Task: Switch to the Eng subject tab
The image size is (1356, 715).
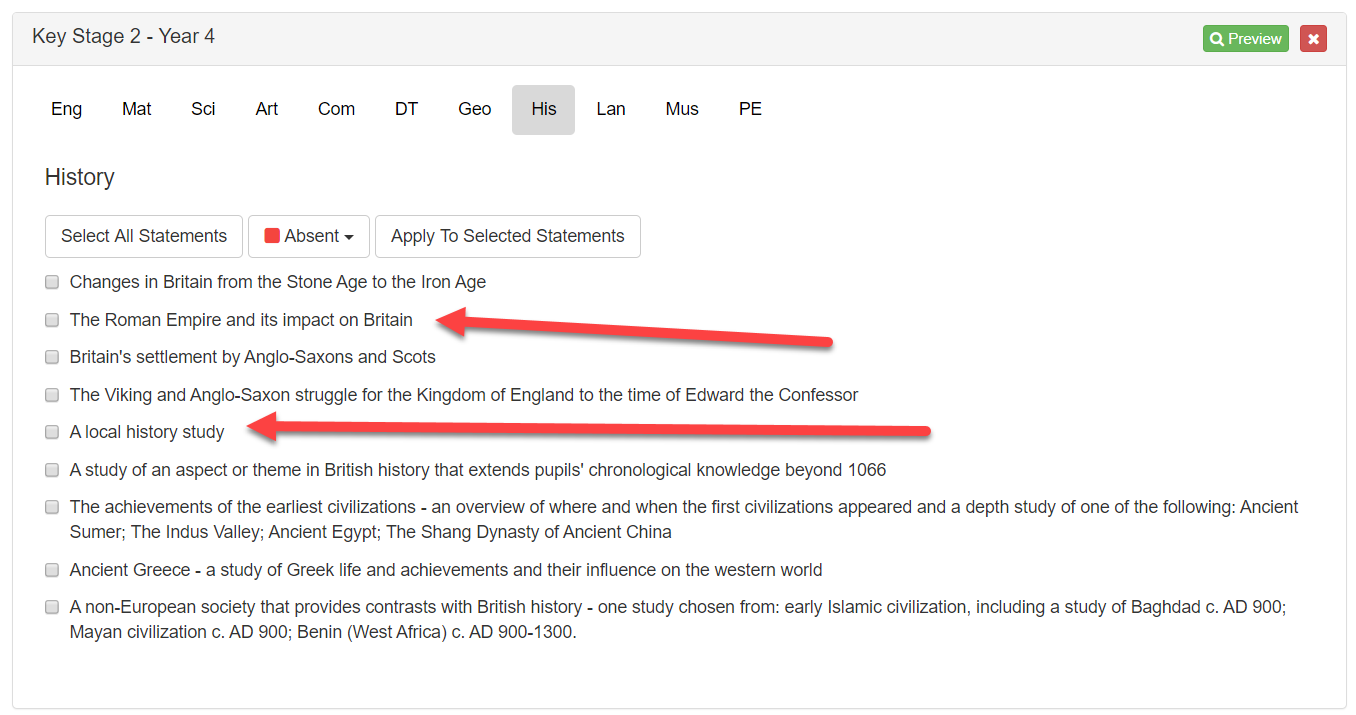Action: click(x=67, y=109)
